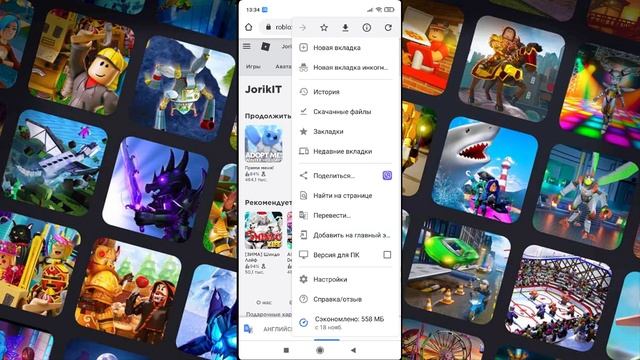Tap the Android recent apps square button

coord(286,350)
